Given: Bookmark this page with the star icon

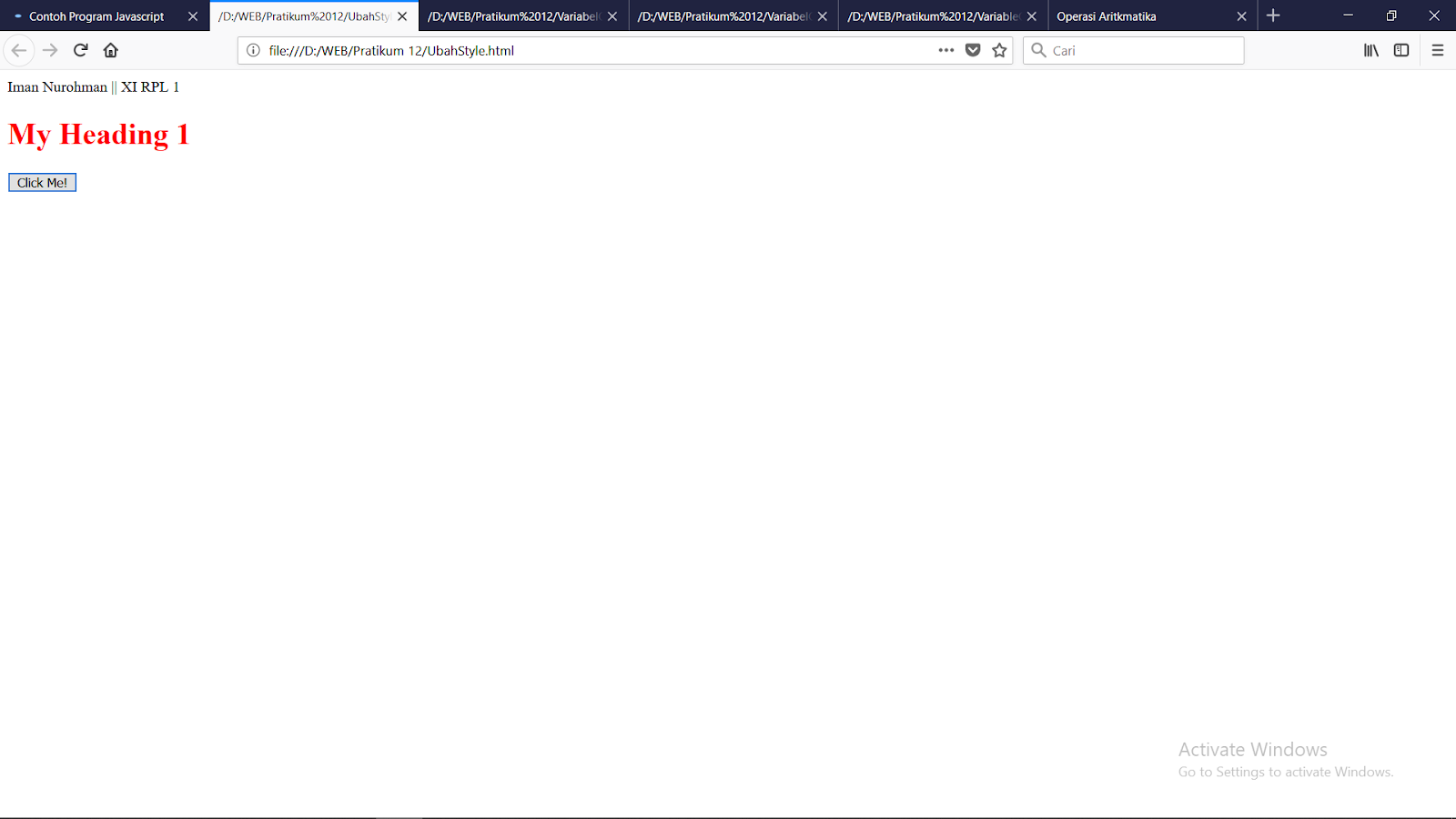Looking at the screenshot, I should [x=999, y=50].
